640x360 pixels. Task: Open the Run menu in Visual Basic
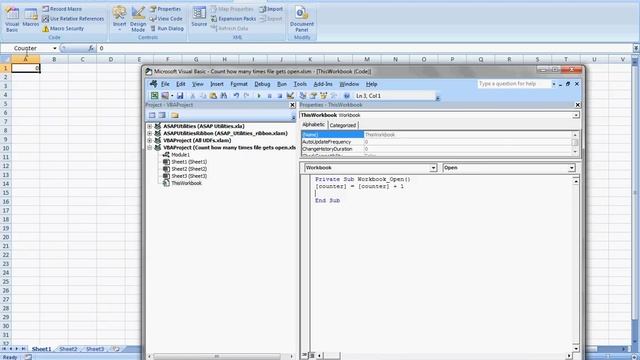282,84
